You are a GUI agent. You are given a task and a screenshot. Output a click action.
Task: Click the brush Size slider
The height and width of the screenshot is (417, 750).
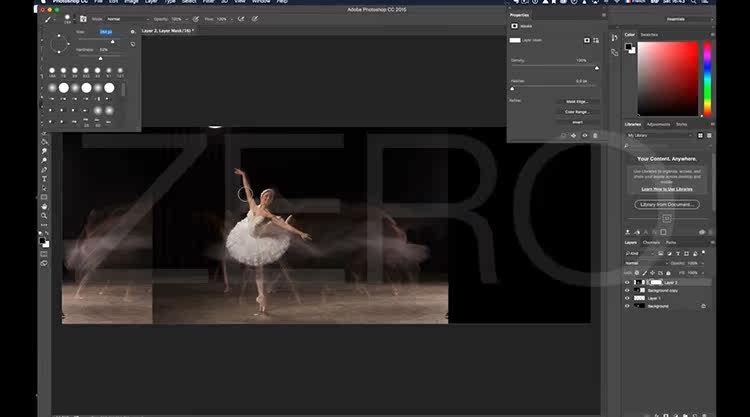[97, 41]
